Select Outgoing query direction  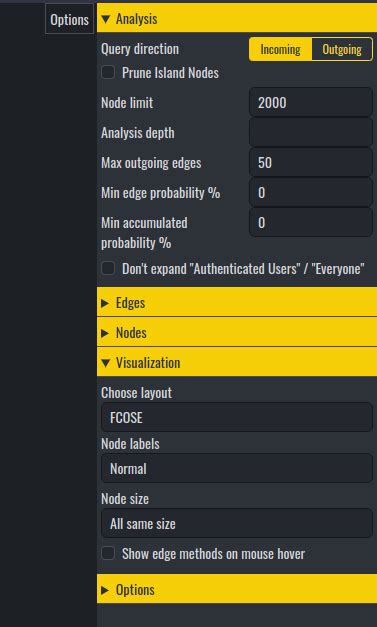[x=342, y=50]
